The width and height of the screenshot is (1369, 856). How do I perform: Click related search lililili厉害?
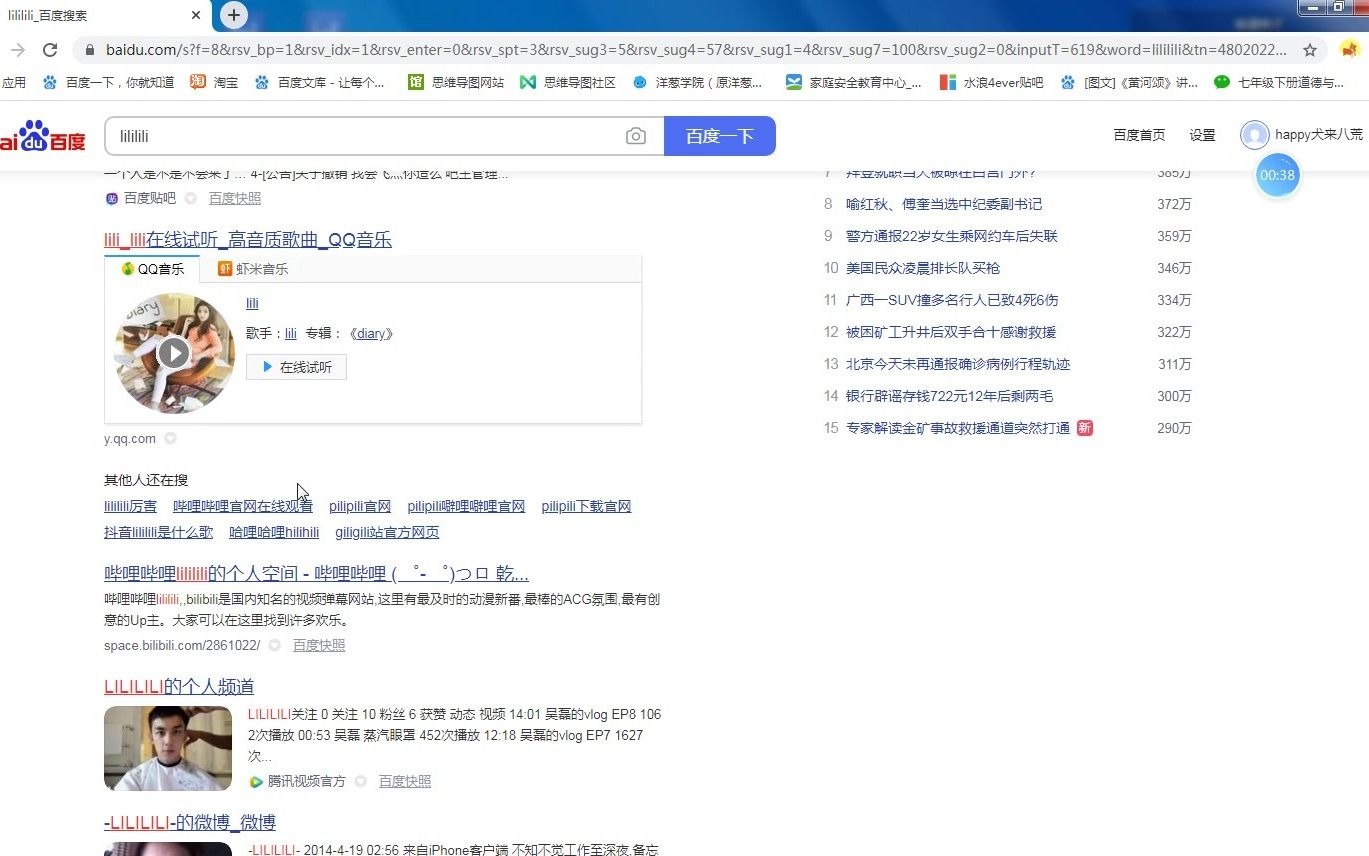(130, 506)
